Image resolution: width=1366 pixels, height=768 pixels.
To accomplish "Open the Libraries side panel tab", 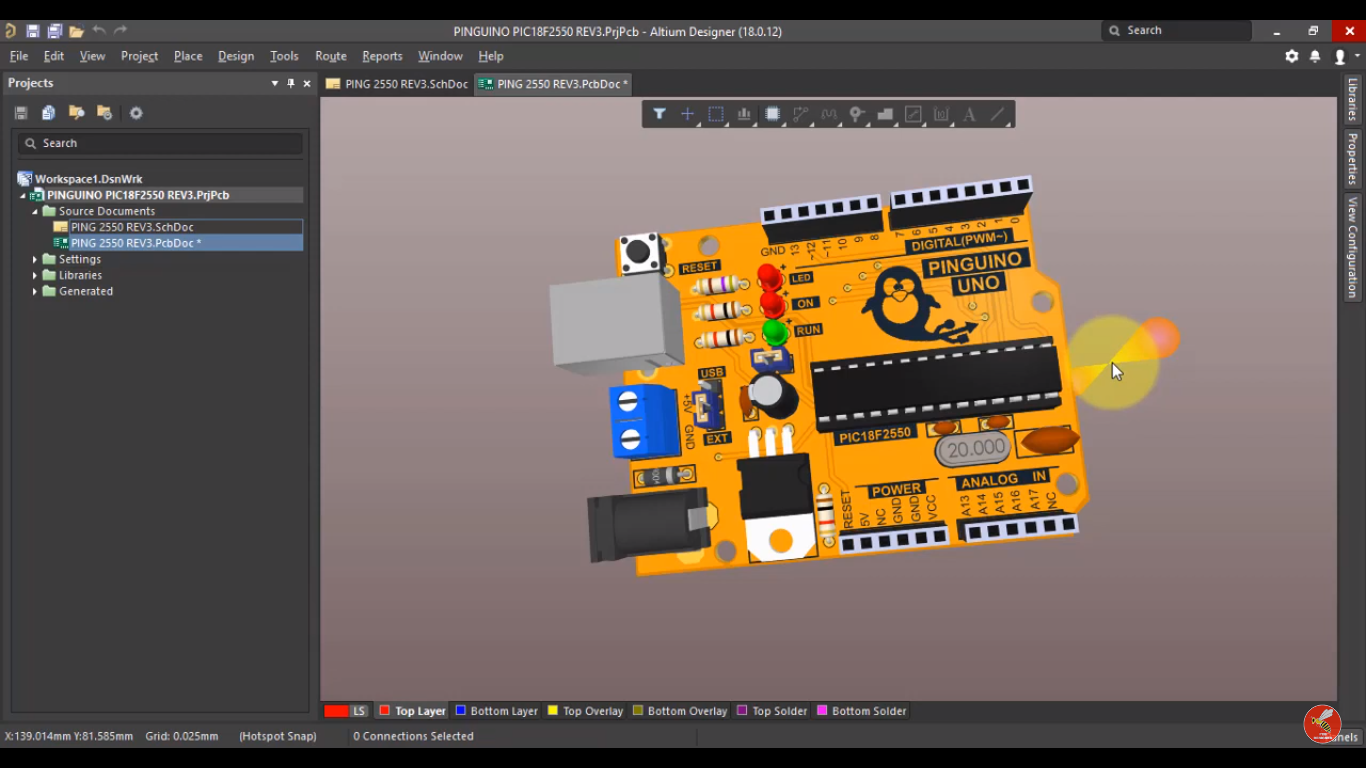I will coord(1352,99).
